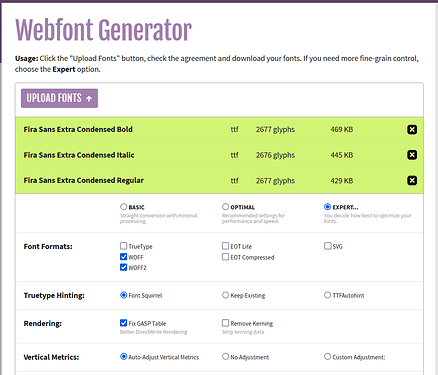Select the Basic conversion option
This screenshot has width=438, height=375.
pyautogui.click(x=124, y=207)
